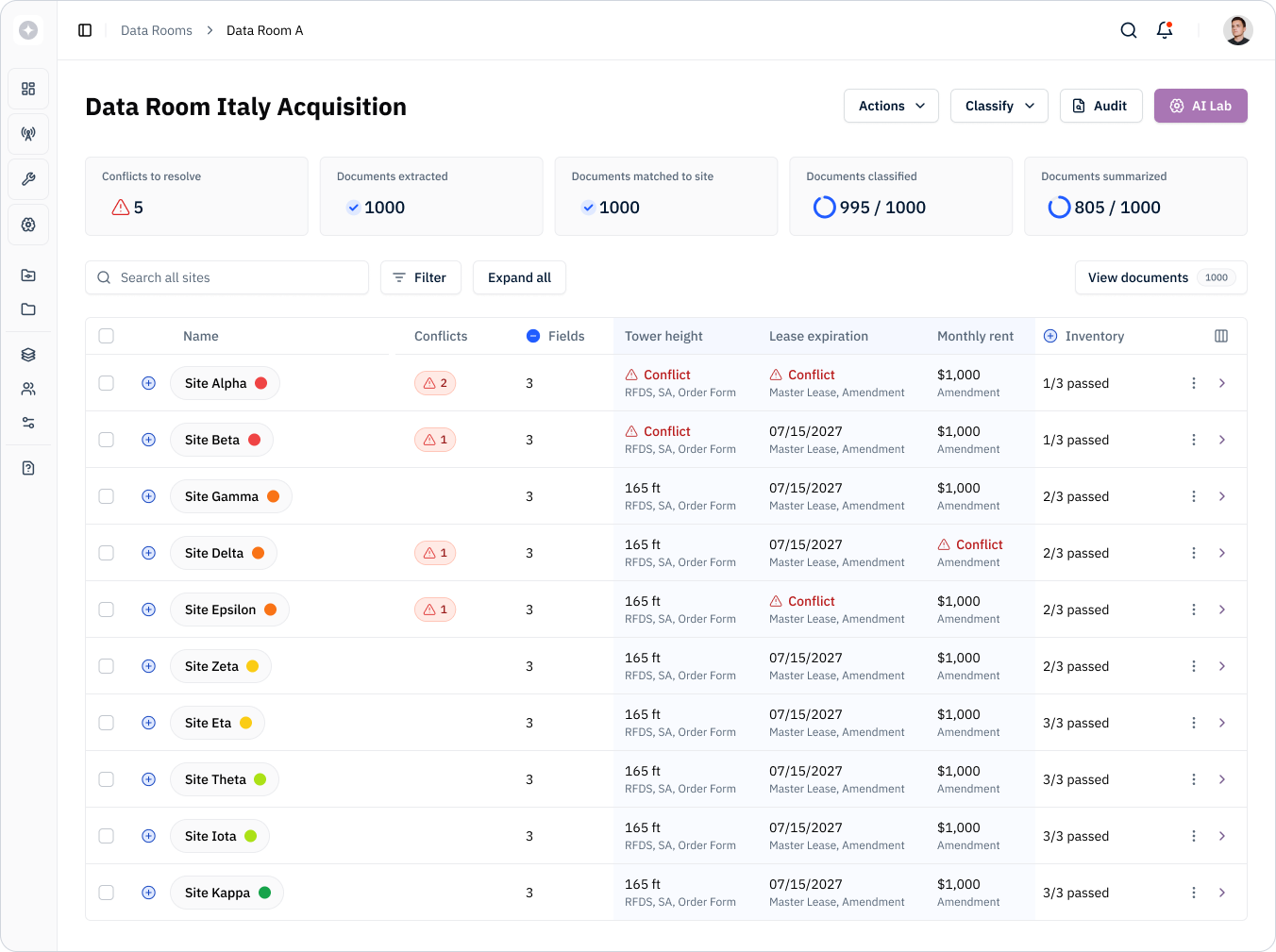Image resolution: width=1276 pixels, height=952 pixels.
Task: Sort by the Lease expiration column header
Action: [818, 336]
